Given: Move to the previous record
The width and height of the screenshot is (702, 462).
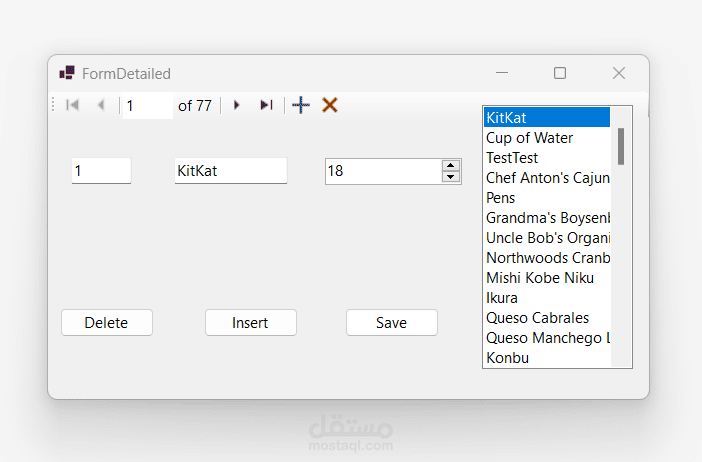Looking at the screenshot, I should tap(100, 105).
